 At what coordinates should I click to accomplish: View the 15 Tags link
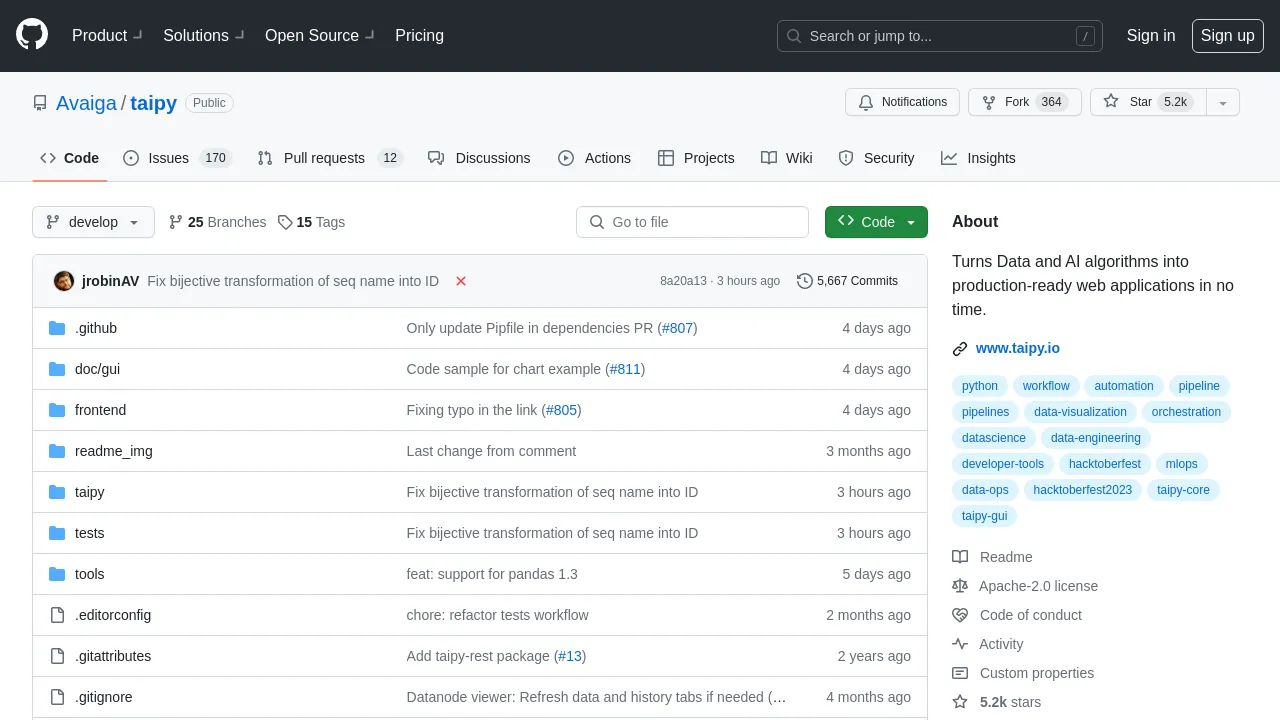coord(311,222)
